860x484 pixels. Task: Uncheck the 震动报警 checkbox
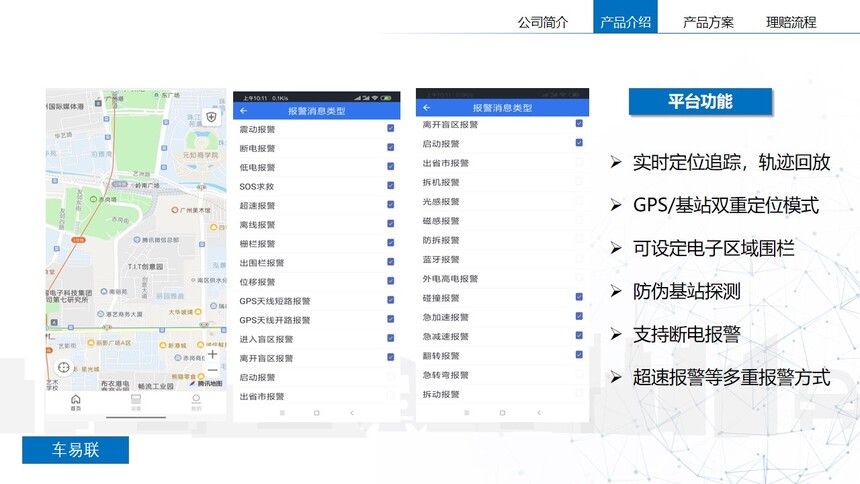tap(390, 129)
